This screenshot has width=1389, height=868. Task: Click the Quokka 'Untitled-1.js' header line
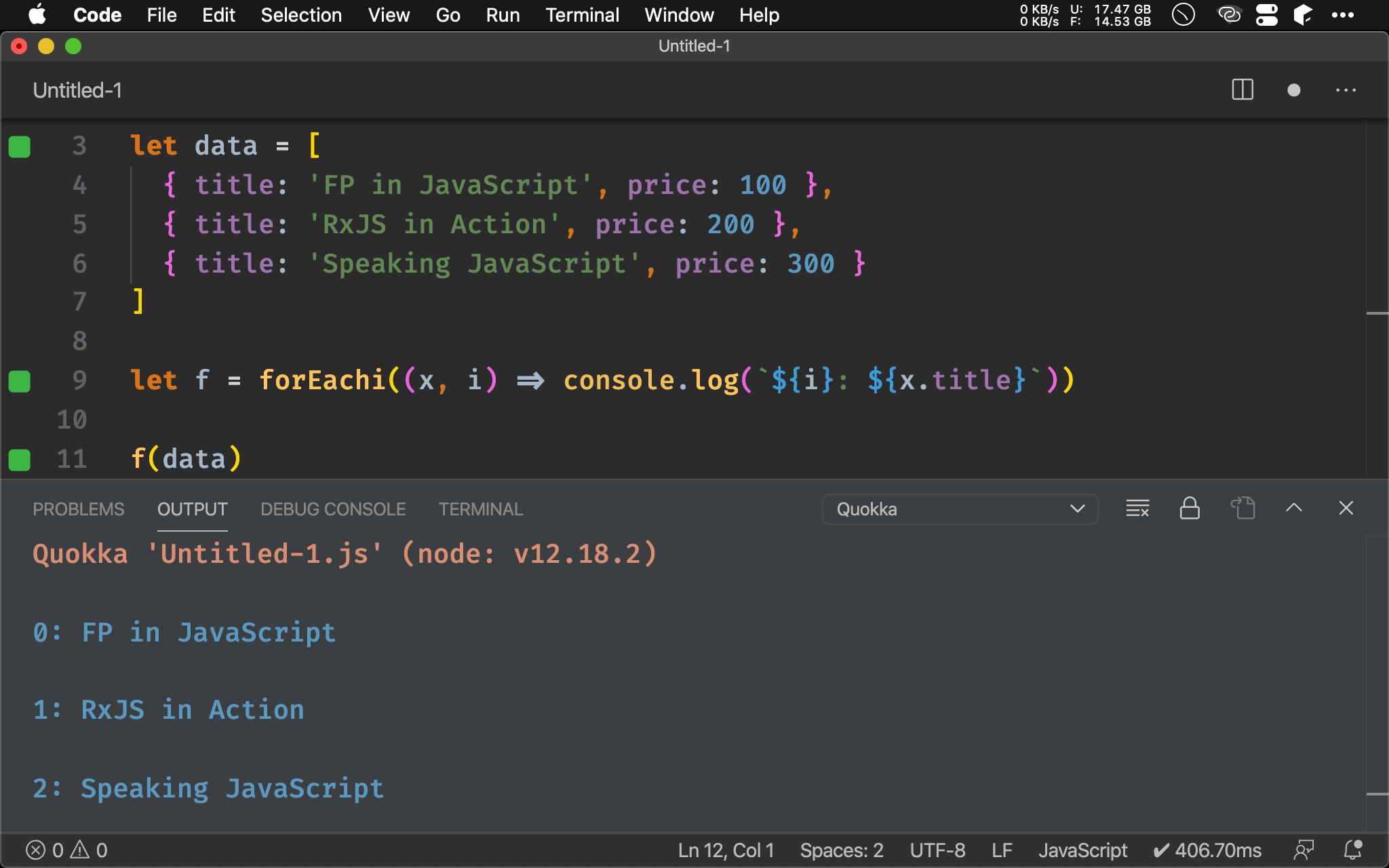click(345, 554)
